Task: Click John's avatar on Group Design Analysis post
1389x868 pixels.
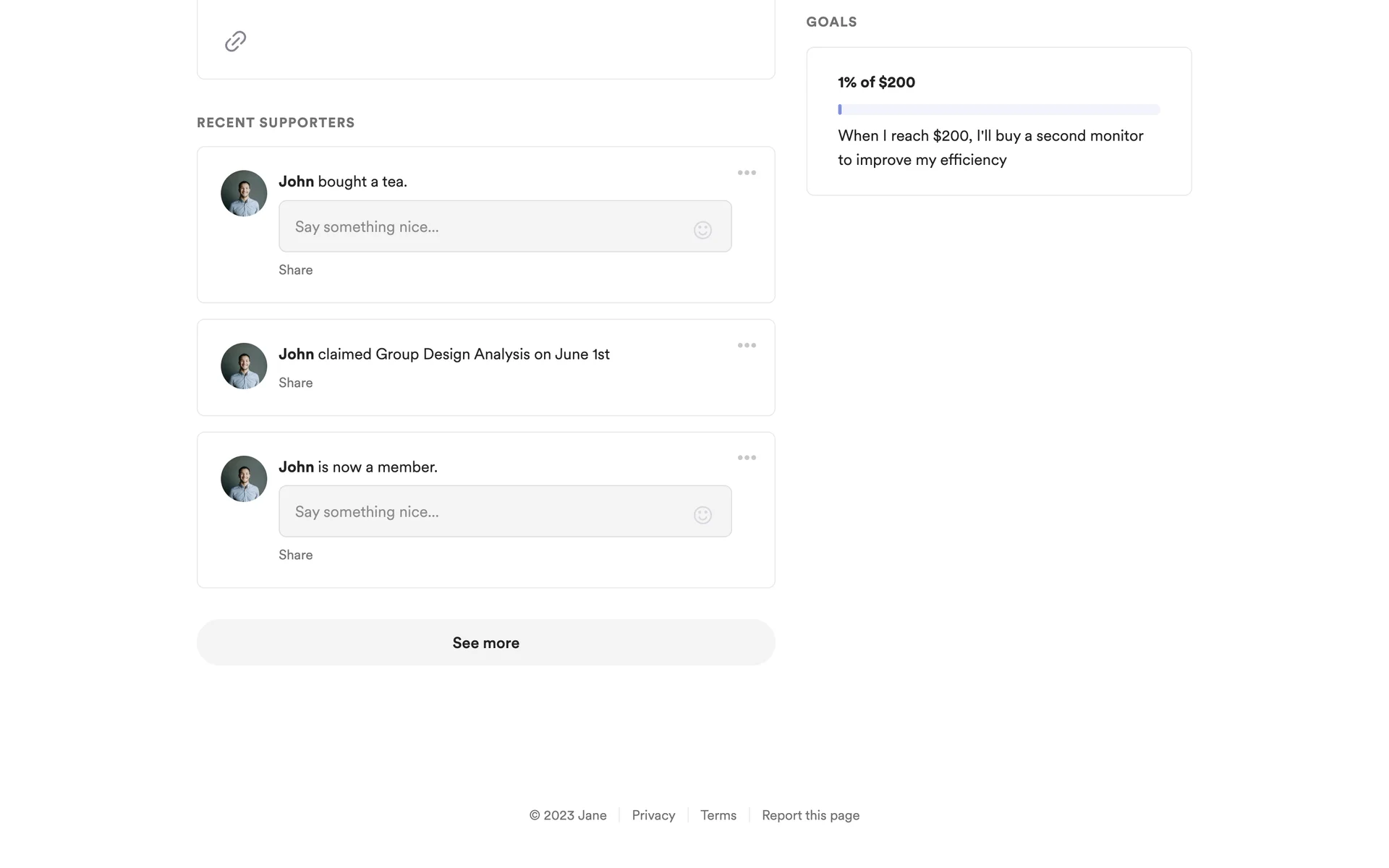Action: click(244, 366)
